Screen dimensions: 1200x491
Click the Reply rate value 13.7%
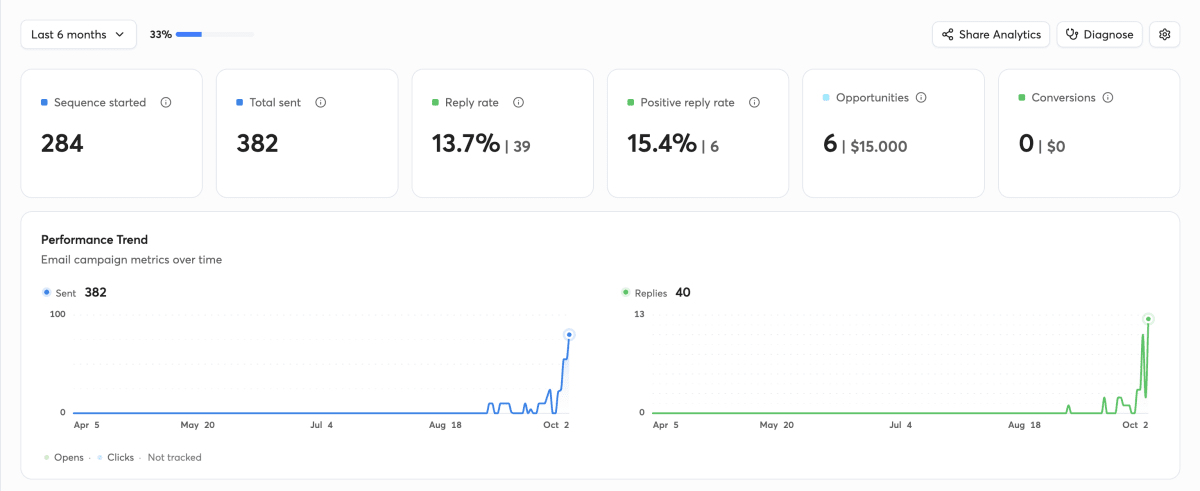click(465, 144)
